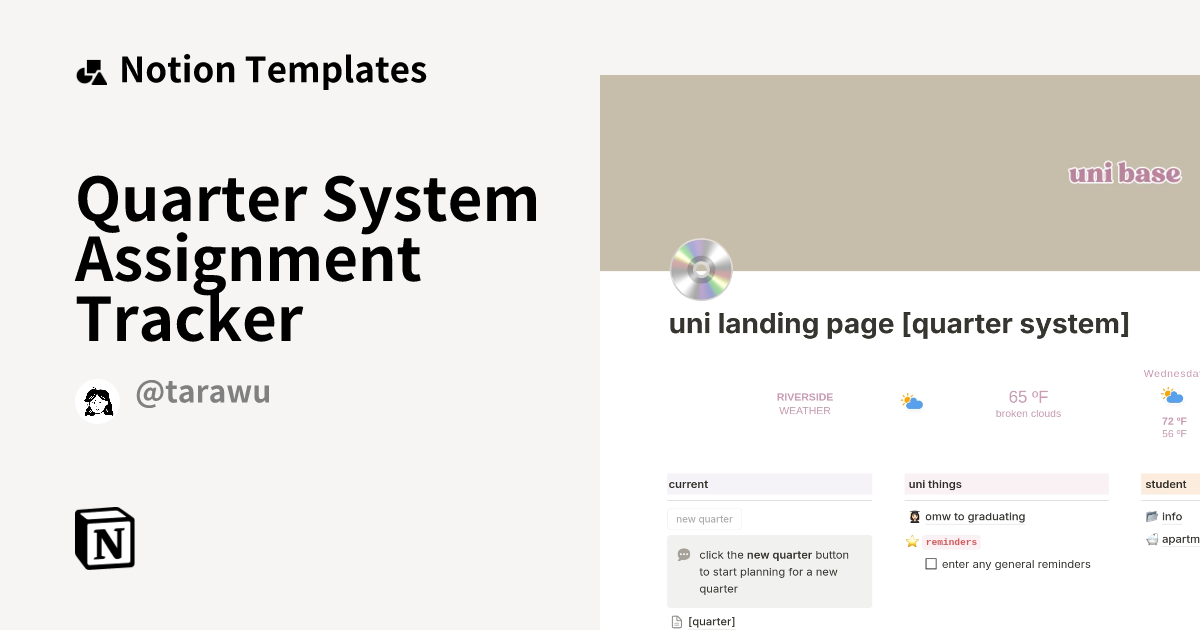Click the graduate emoji beside omw to graduating

point(914,516)
